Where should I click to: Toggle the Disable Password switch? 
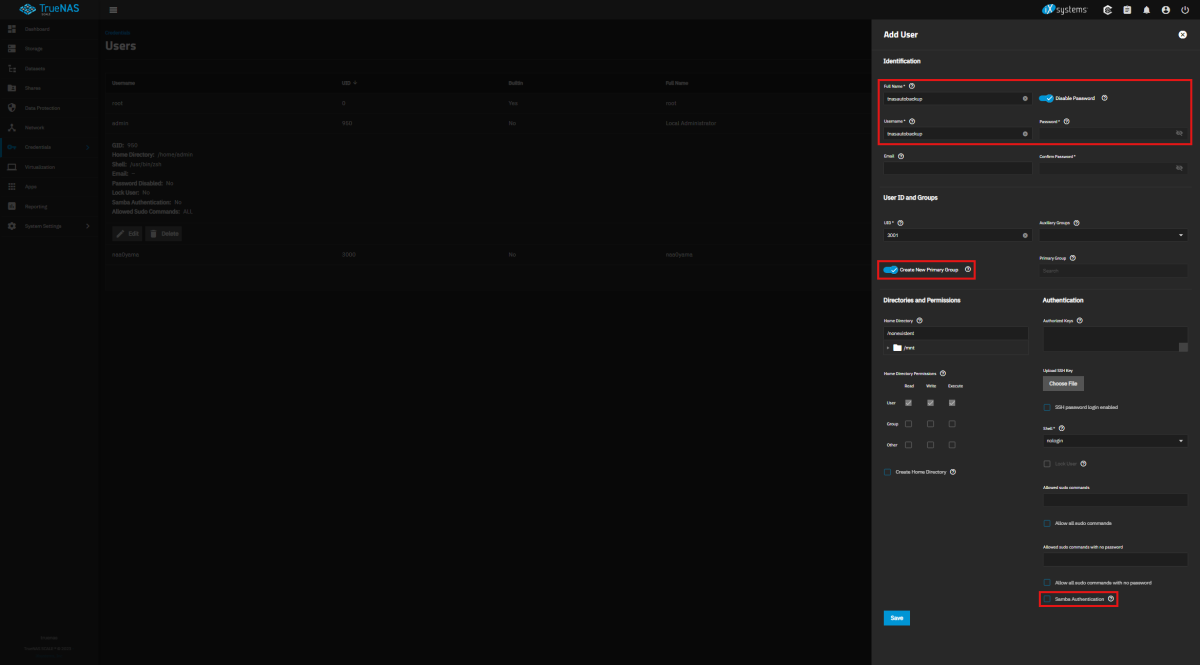point(1046,98)
